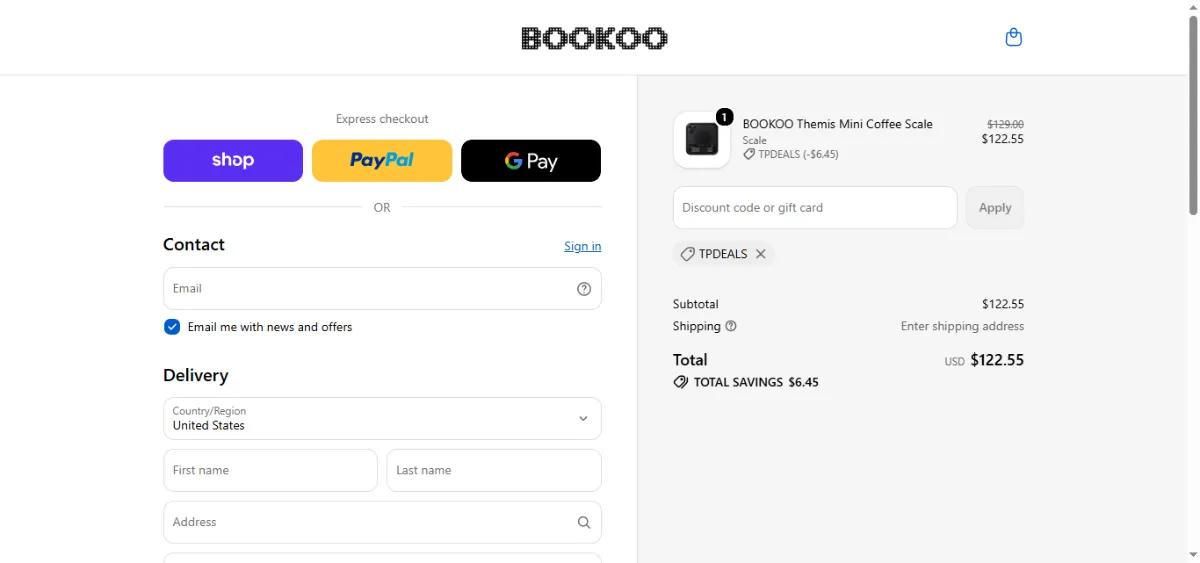
Task: Click the Discount code or gift card field
Action: [x=815, y=208]
